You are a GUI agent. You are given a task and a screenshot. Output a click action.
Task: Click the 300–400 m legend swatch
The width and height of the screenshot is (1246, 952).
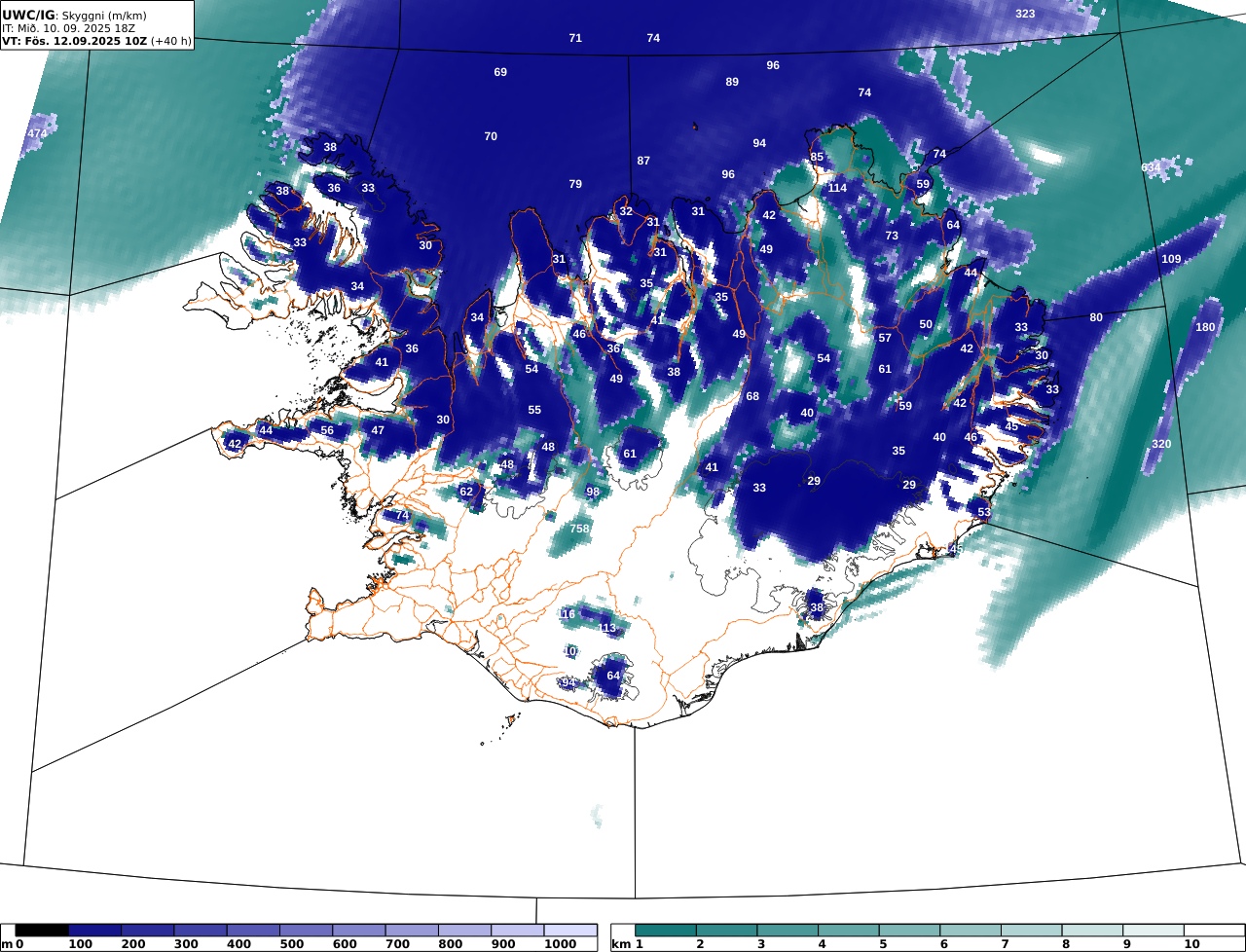tap(201, 931)
